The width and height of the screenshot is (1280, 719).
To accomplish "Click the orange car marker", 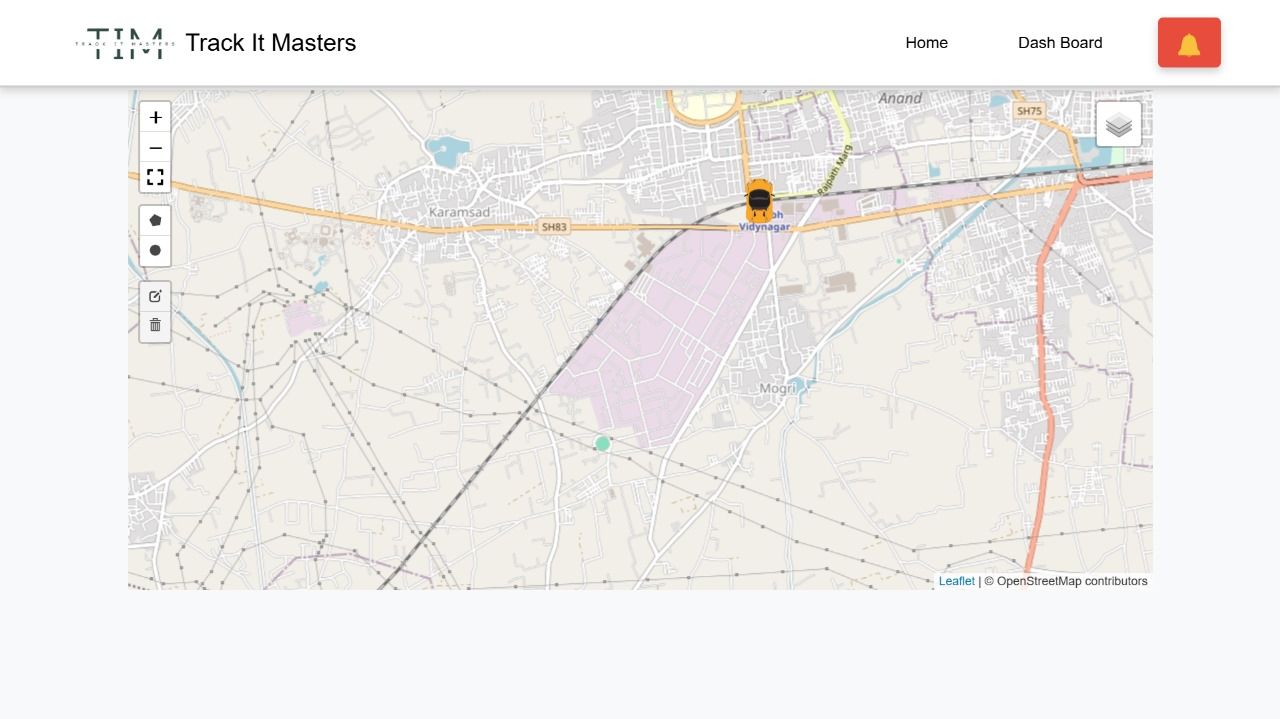I will point(759,201).
